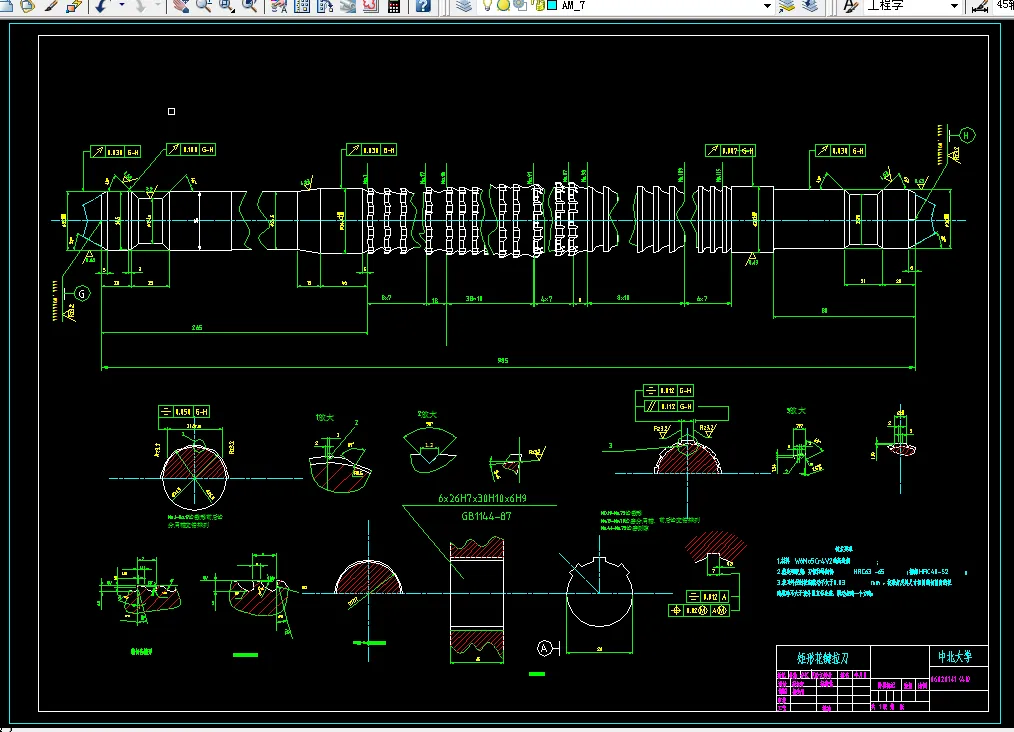The image size is (1014, 732).
Task: Open the Sheet Set Manager icon
Action: tap(347, 6)
